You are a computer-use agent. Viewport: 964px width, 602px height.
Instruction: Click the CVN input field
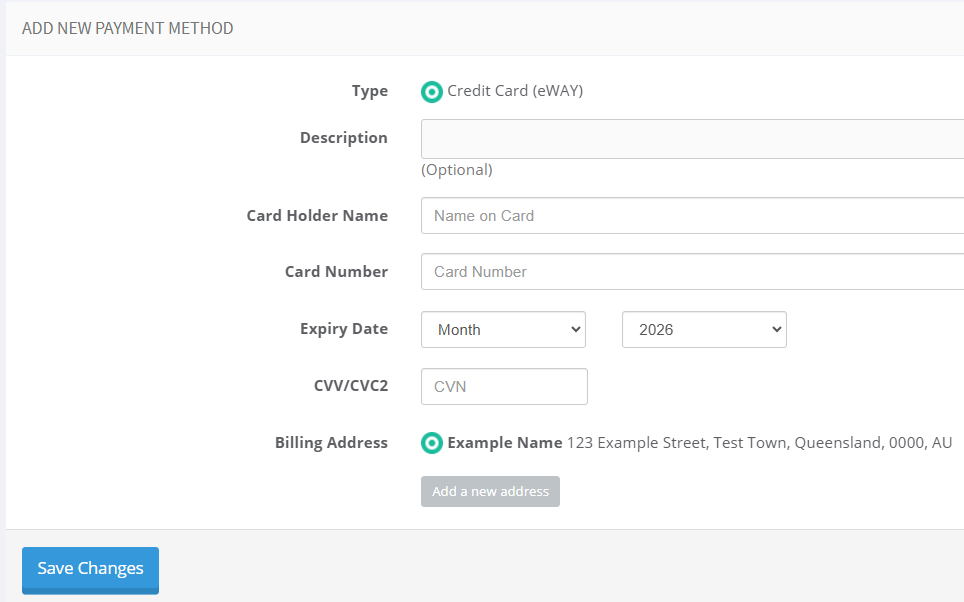pos(504,387)
